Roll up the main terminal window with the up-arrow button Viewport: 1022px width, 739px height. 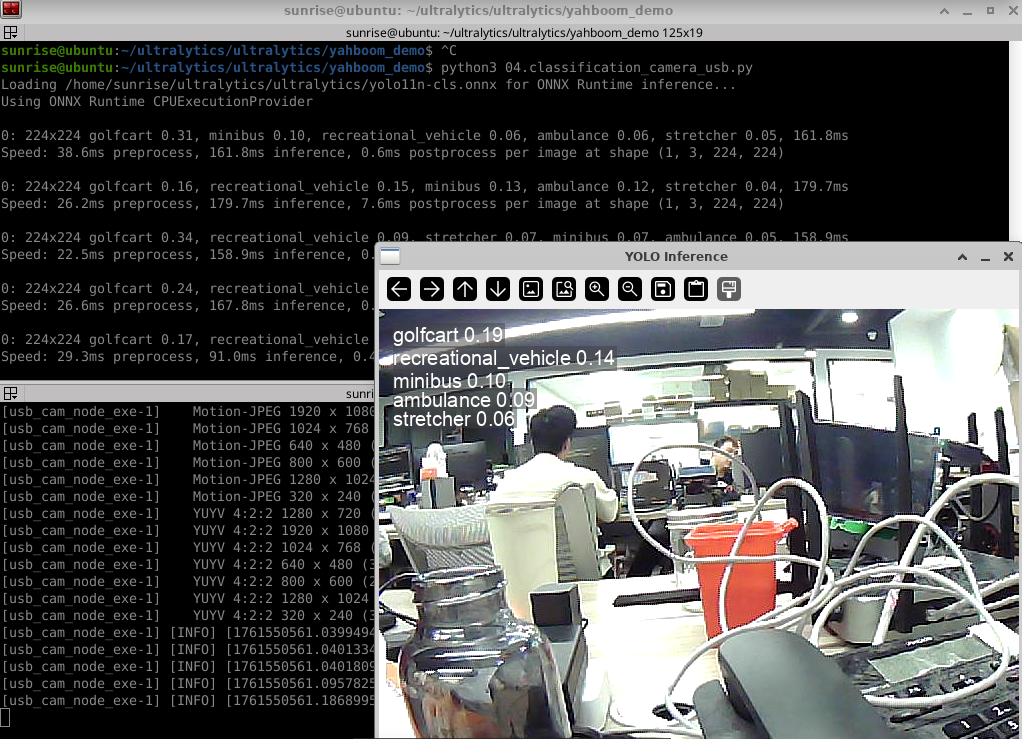pyautogui.click(x=944, y=10)
